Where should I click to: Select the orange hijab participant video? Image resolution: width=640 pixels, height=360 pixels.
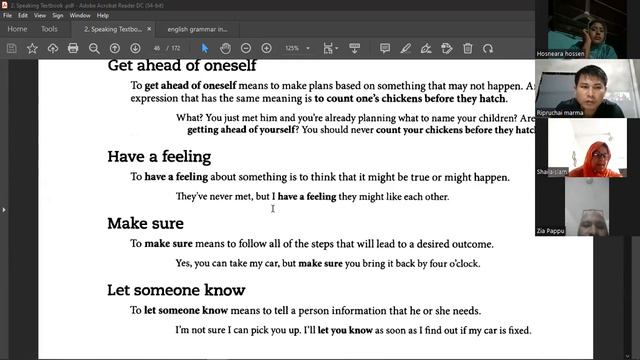(587, 147)
